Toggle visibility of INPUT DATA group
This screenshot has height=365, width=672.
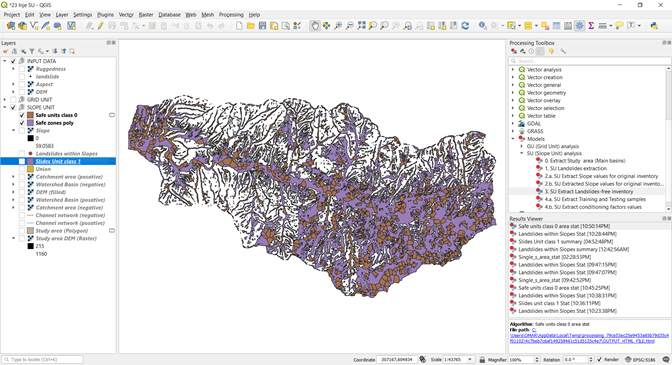[x=13, y=61]
